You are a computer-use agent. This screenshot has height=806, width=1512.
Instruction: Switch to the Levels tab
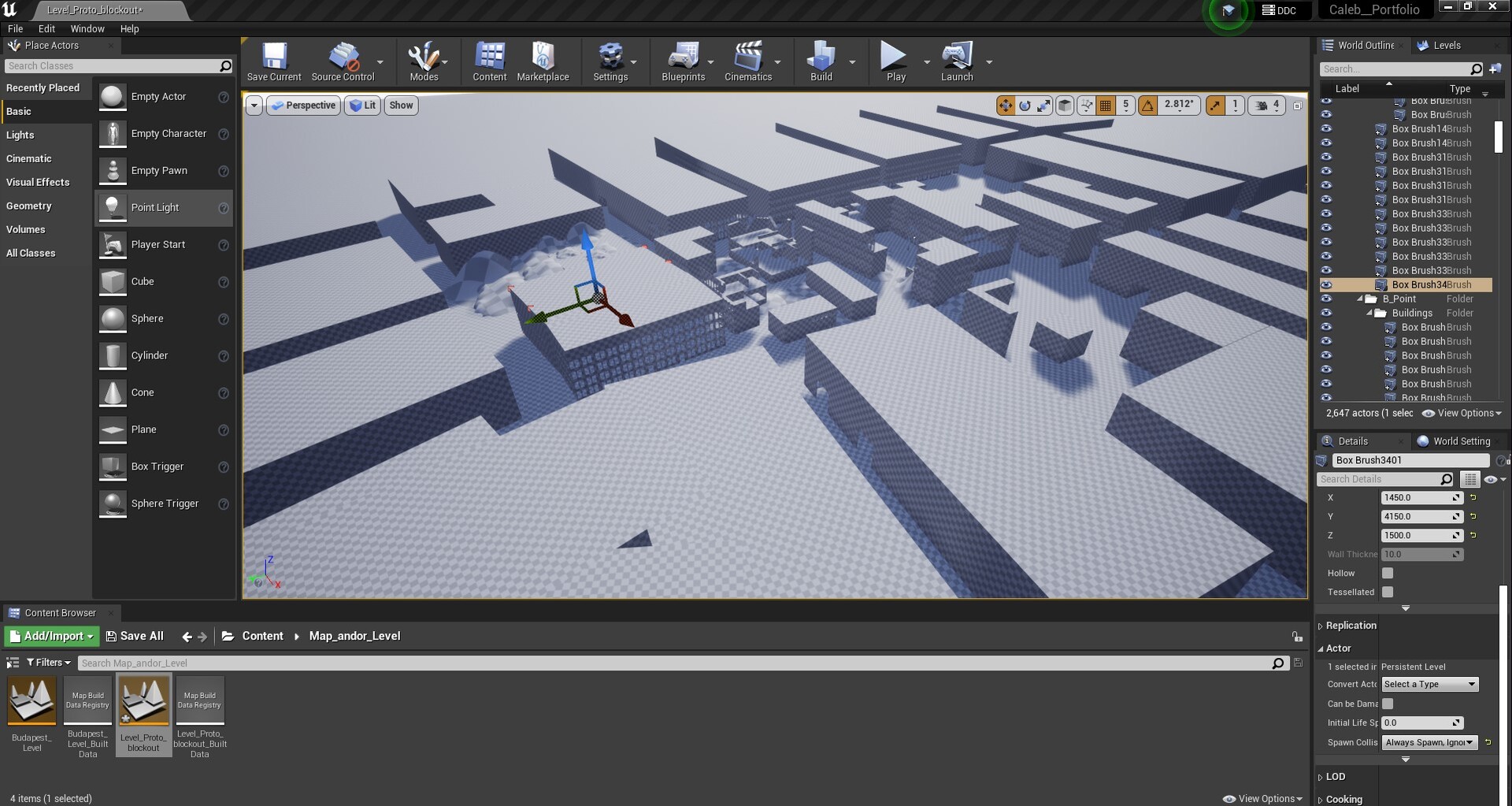tap(1447, 45)
